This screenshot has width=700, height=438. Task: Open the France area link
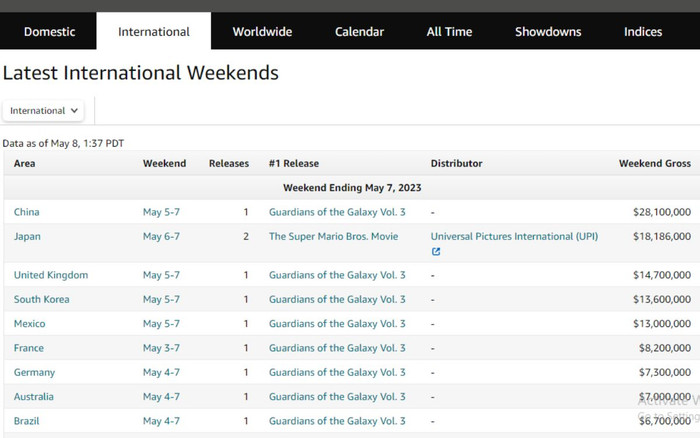tap(29, 348)
